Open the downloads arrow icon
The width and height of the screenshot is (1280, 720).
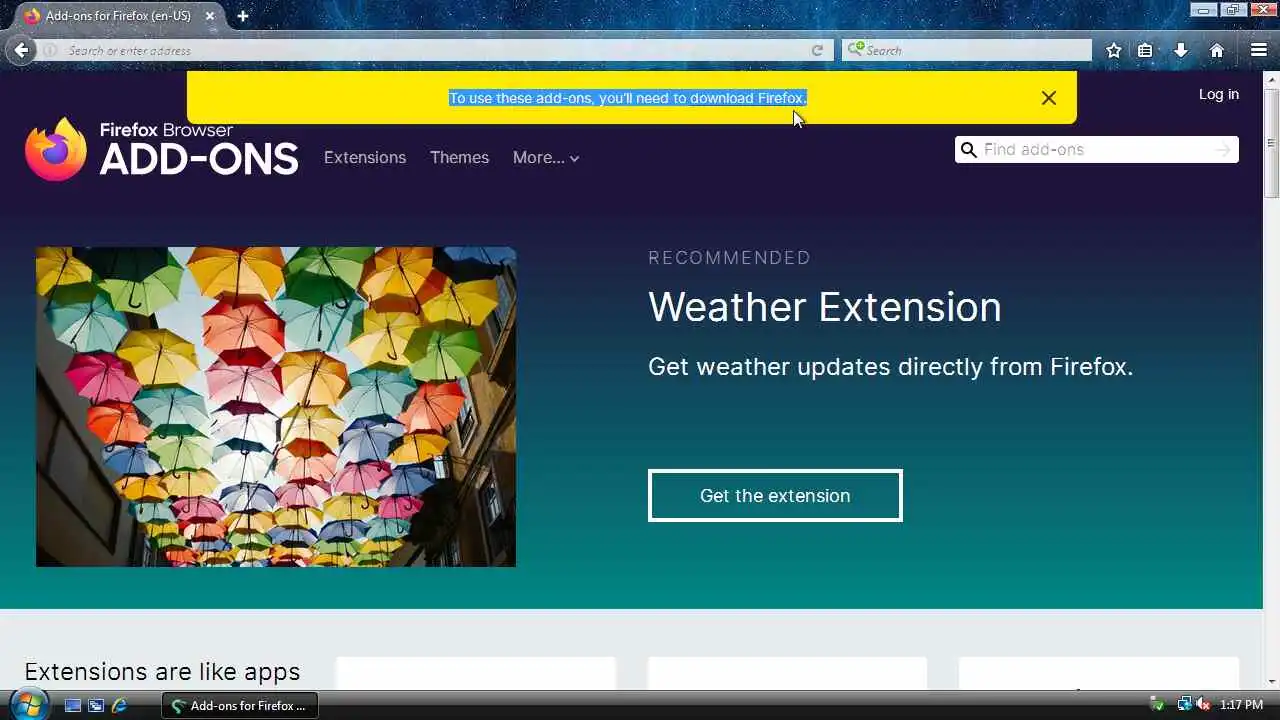[1181, 50]
